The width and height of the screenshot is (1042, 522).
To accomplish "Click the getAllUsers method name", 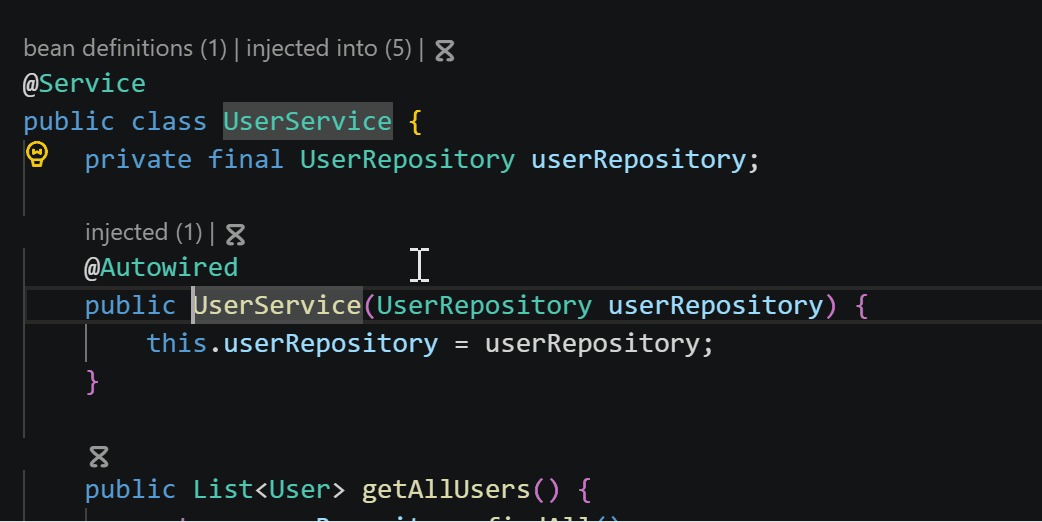I will pyautogui.click(x=445, y=490).
